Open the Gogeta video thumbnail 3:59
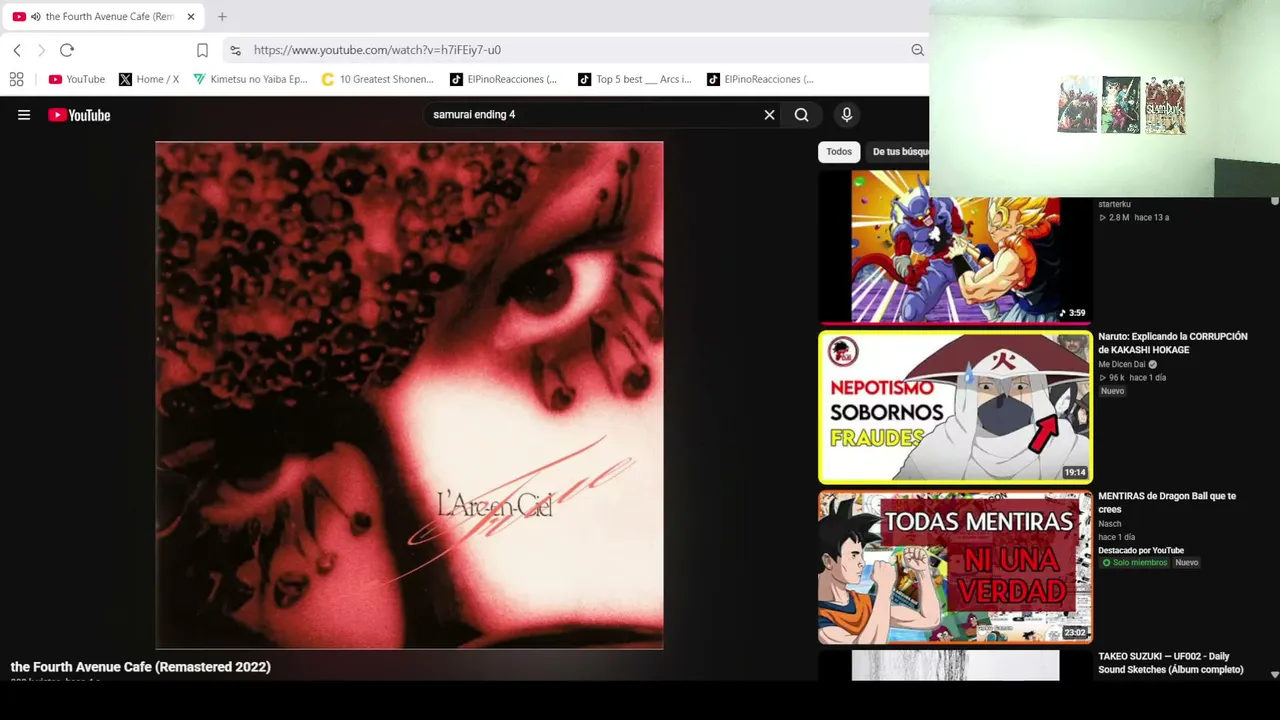1280x720 pixels. click(x=955, y=246)
